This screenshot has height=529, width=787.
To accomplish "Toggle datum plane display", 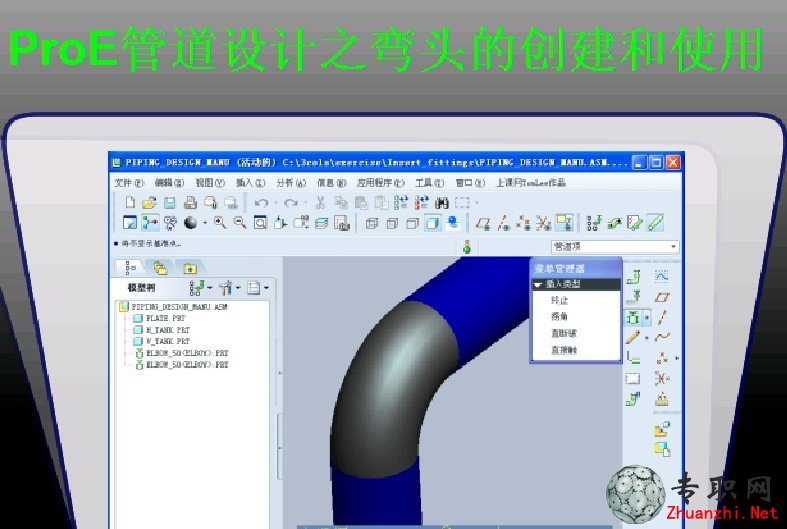I will click(483, 223).
